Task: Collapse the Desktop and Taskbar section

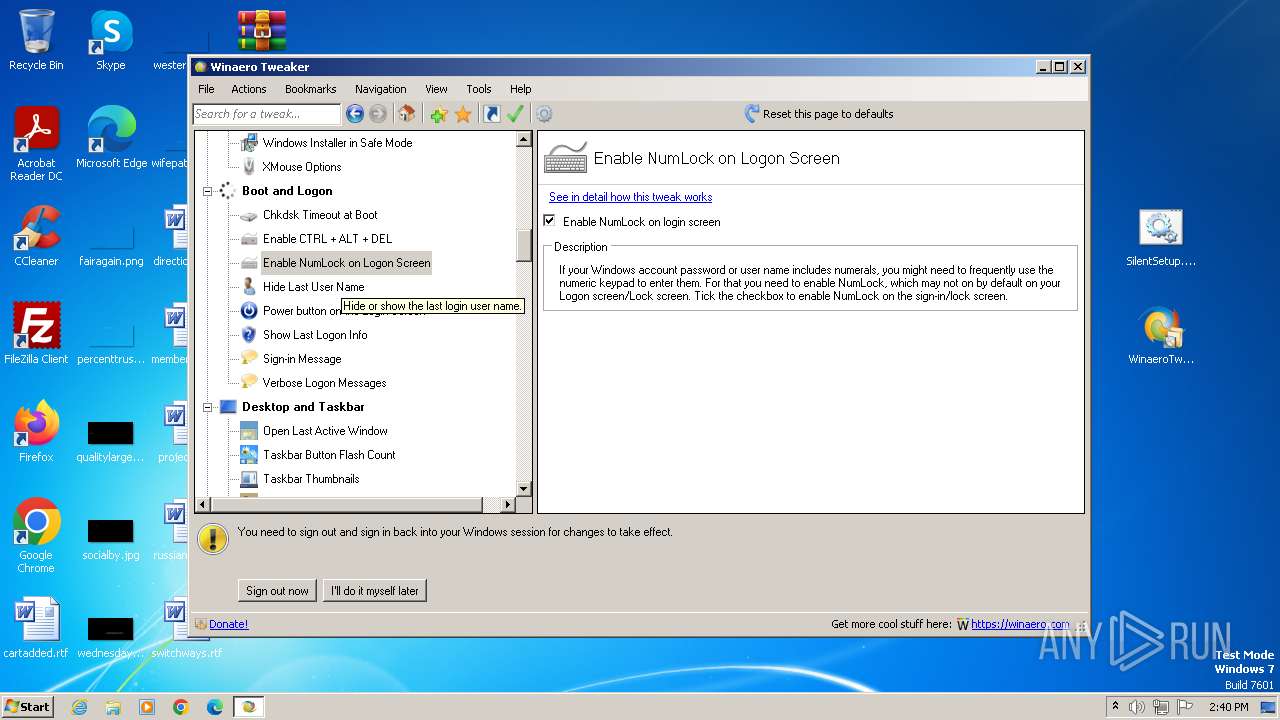Action: pyautogui.click(x=208, y=407)
